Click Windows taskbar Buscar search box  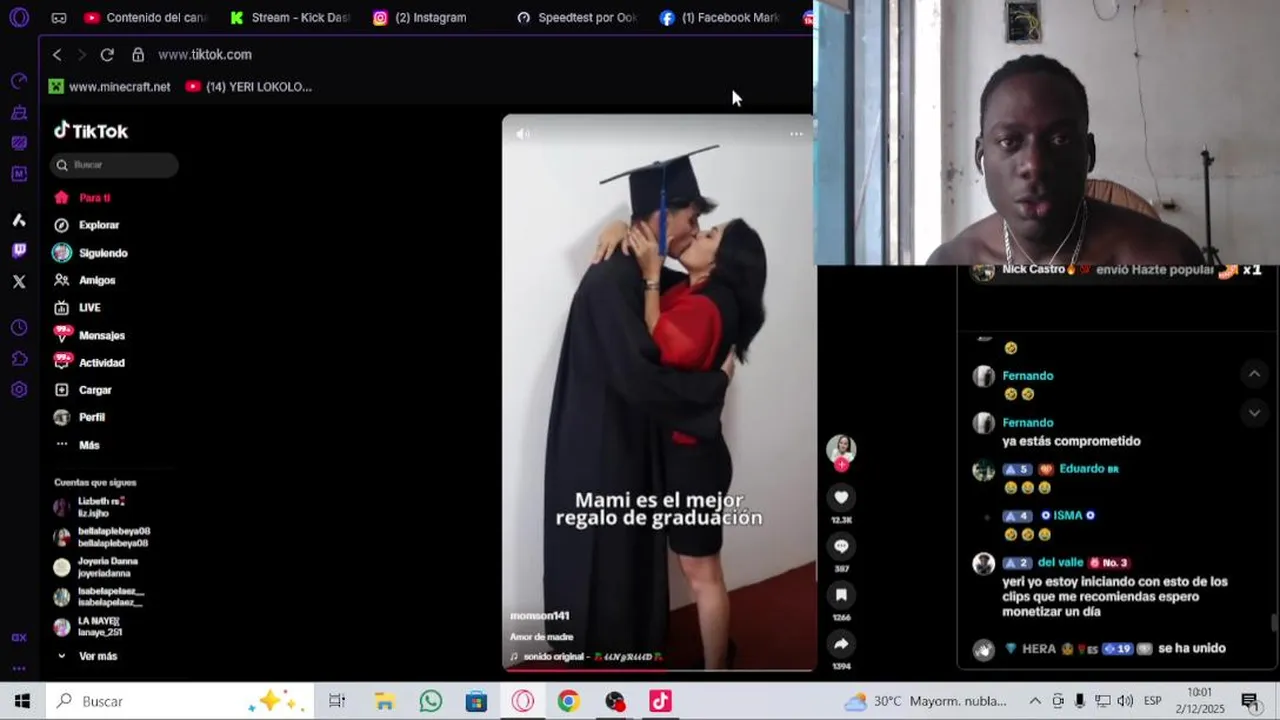[x=180, y=701]
